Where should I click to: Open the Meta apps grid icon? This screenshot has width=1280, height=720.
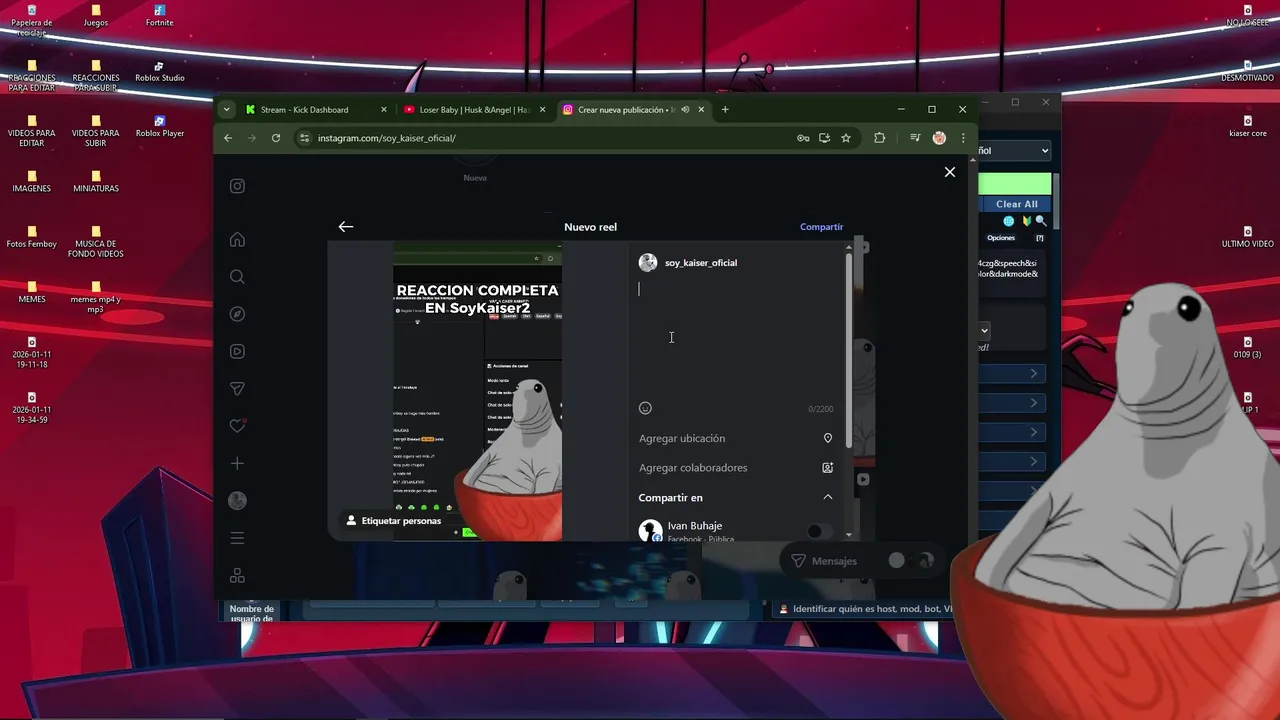tap(237, 576)
